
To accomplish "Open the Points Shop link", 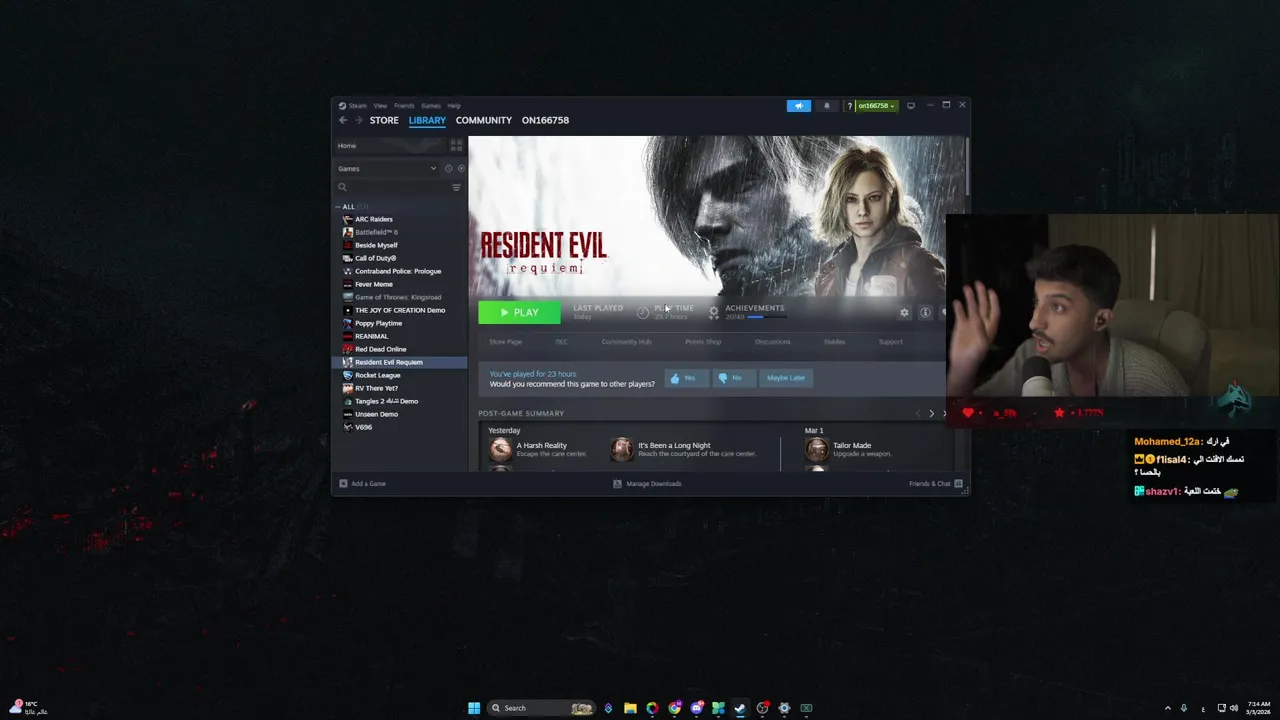I will 703,342.
